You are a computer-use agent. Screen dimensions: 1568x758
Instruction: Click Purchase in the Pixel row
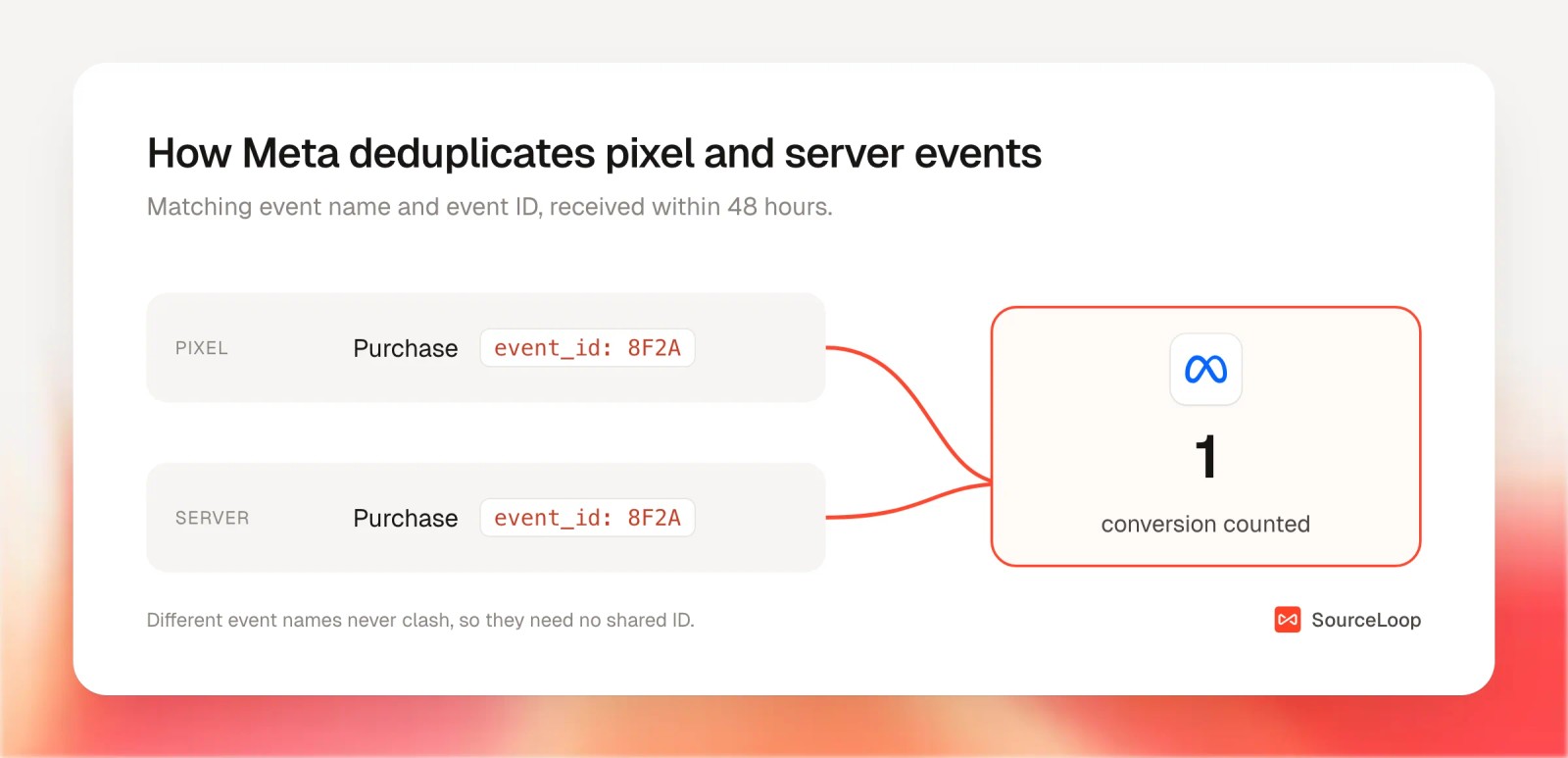(x=406, y=348)
